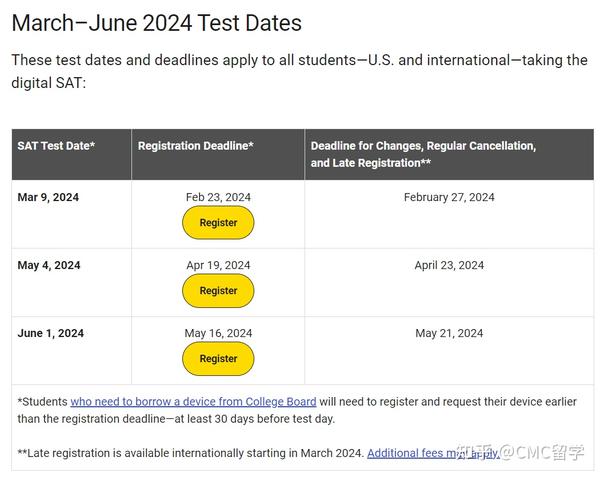Click Register for the June 1 test
Screen dimensions: 600x477
coord(218,359)
